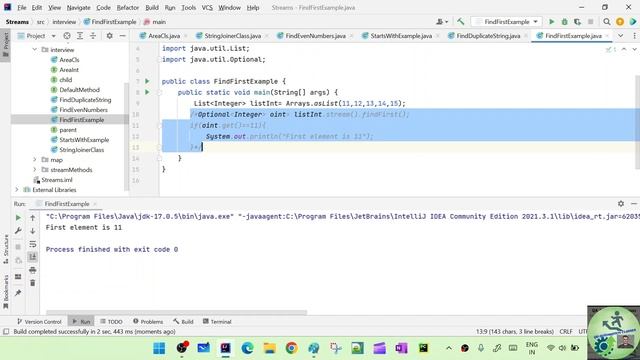
Task: Open Search Everywhere magnifier icon
Action: coord(607,22)
